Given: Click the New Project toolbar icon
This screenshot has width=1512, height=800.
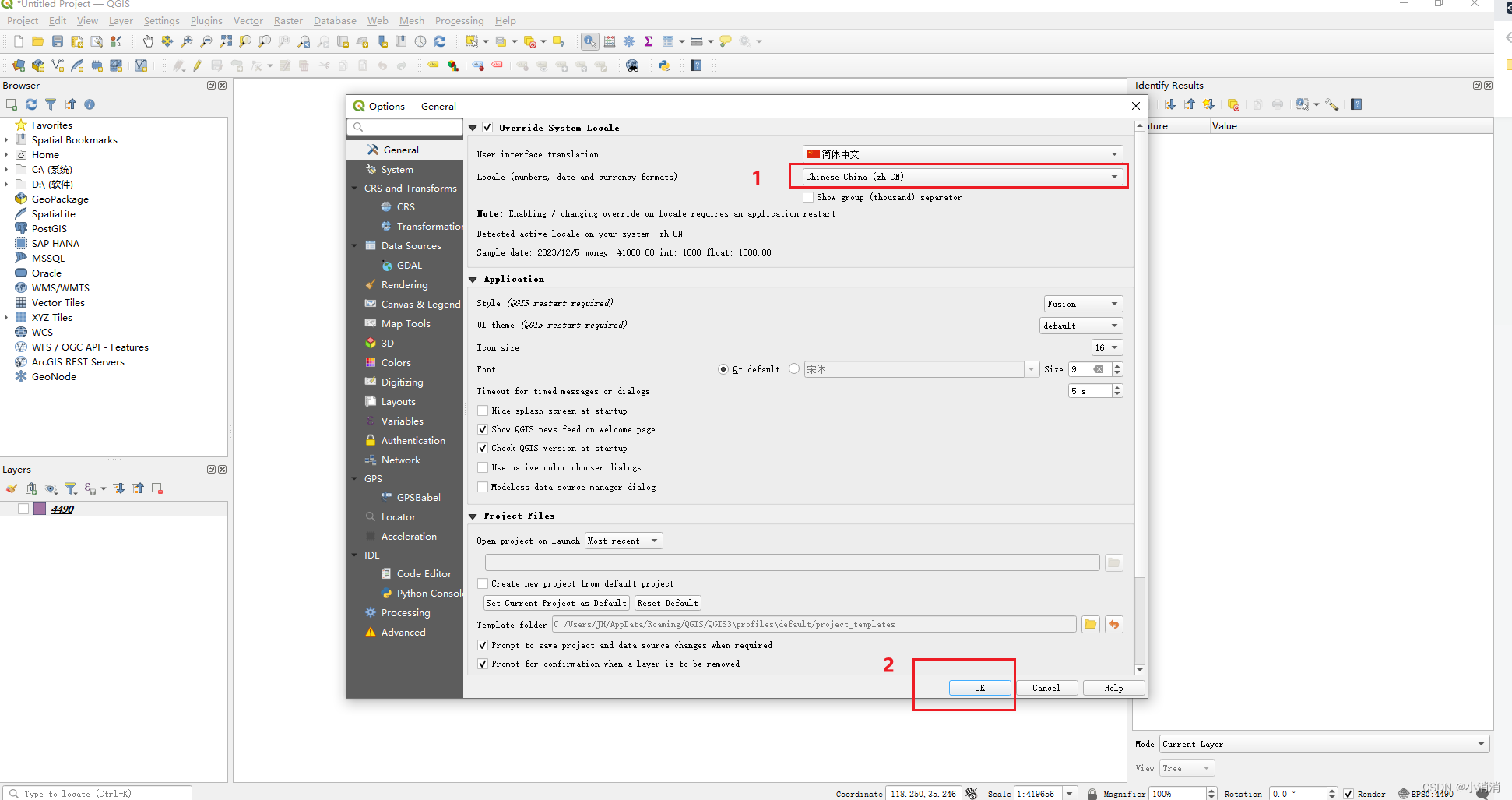Looking at the screenshot, I should tap(19, 41).
